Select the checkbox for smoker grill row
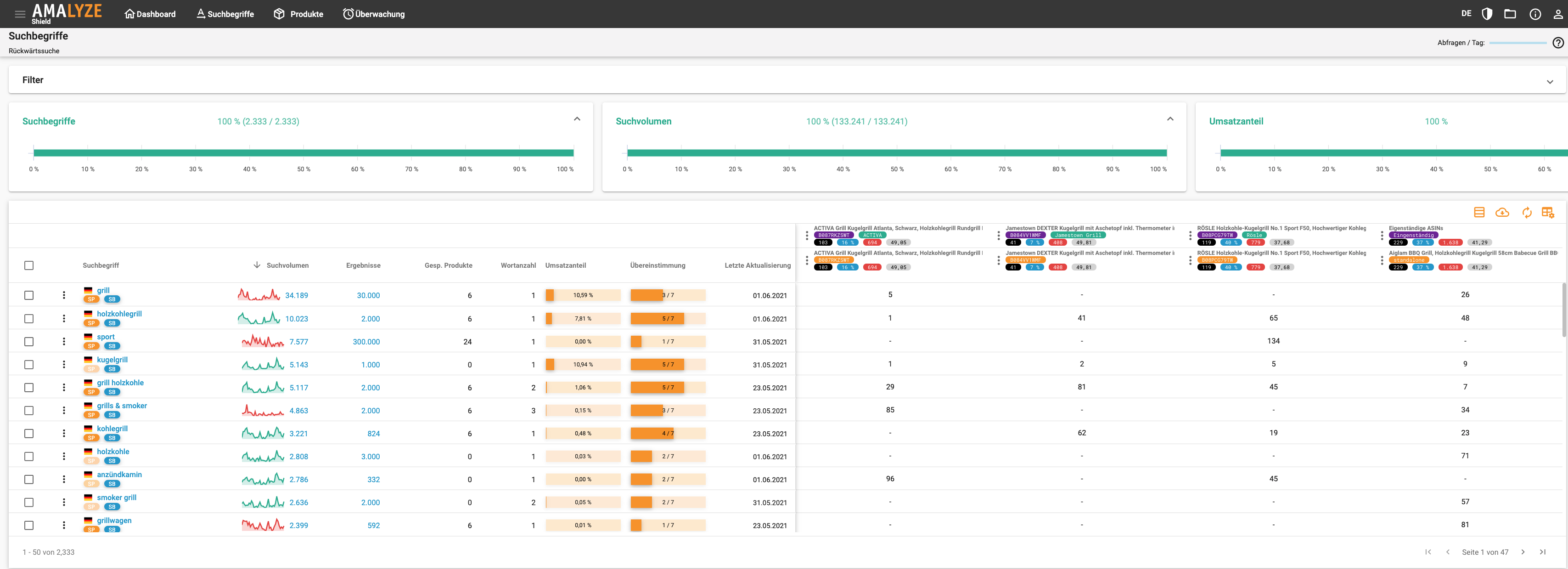1568x569 pixels. (29, 503)
